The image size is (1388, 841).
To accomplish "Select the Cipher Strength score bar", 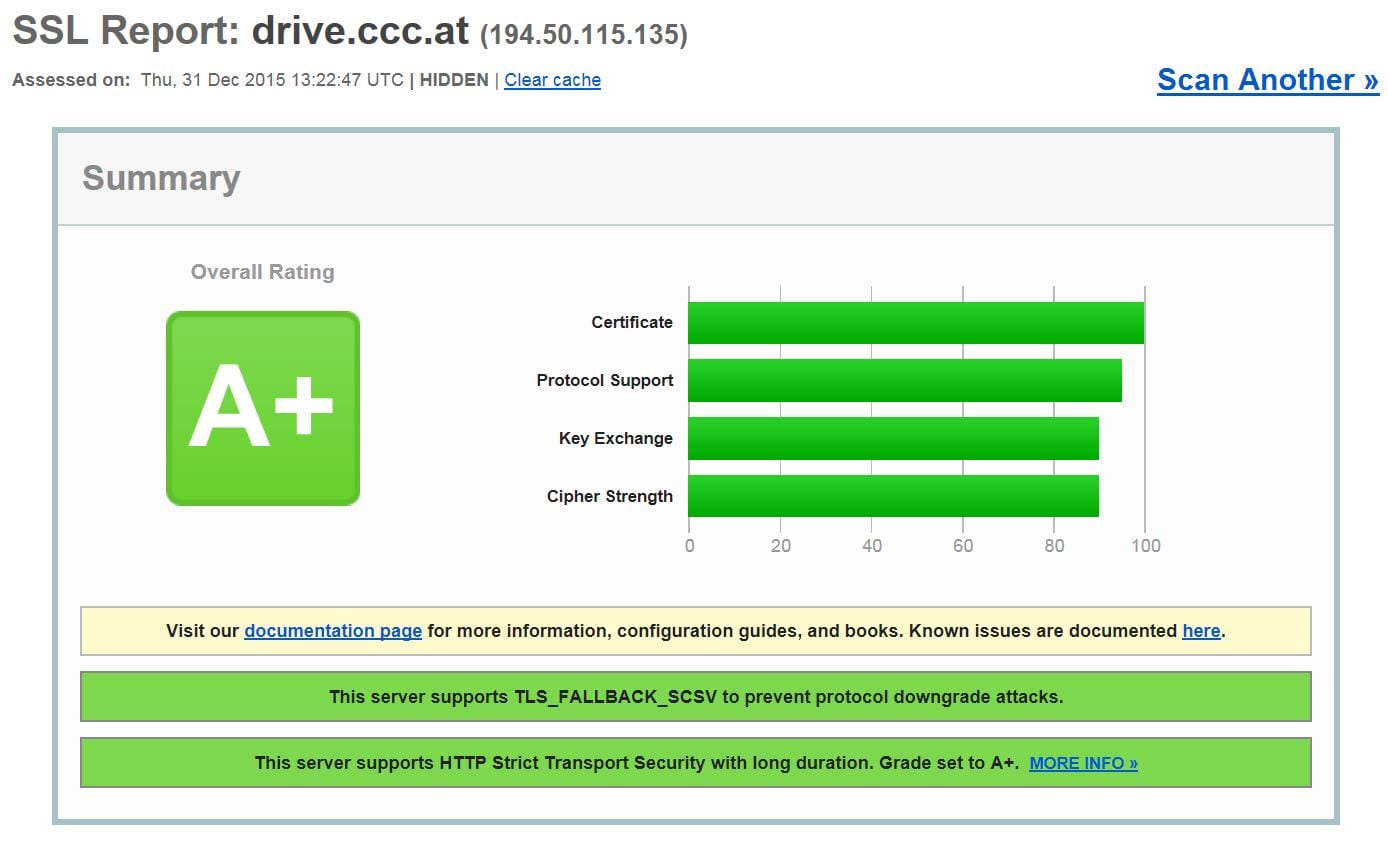I will tap(893, 497).
